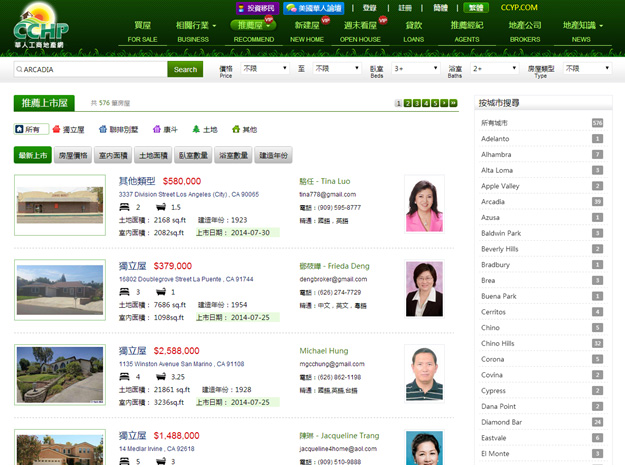The image size is (625, 467).
Task: Click the magnifier icon in search box
Action: click(x=19, y=69)
